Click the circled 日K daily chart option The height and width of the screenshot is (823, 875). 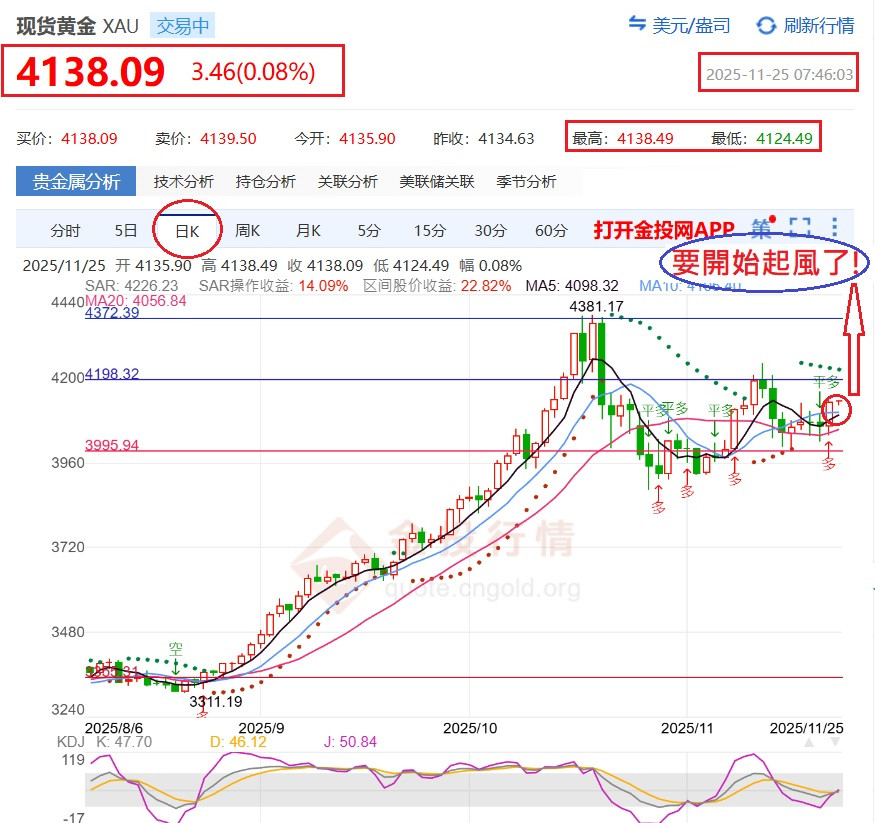click(x=185, y=229)
